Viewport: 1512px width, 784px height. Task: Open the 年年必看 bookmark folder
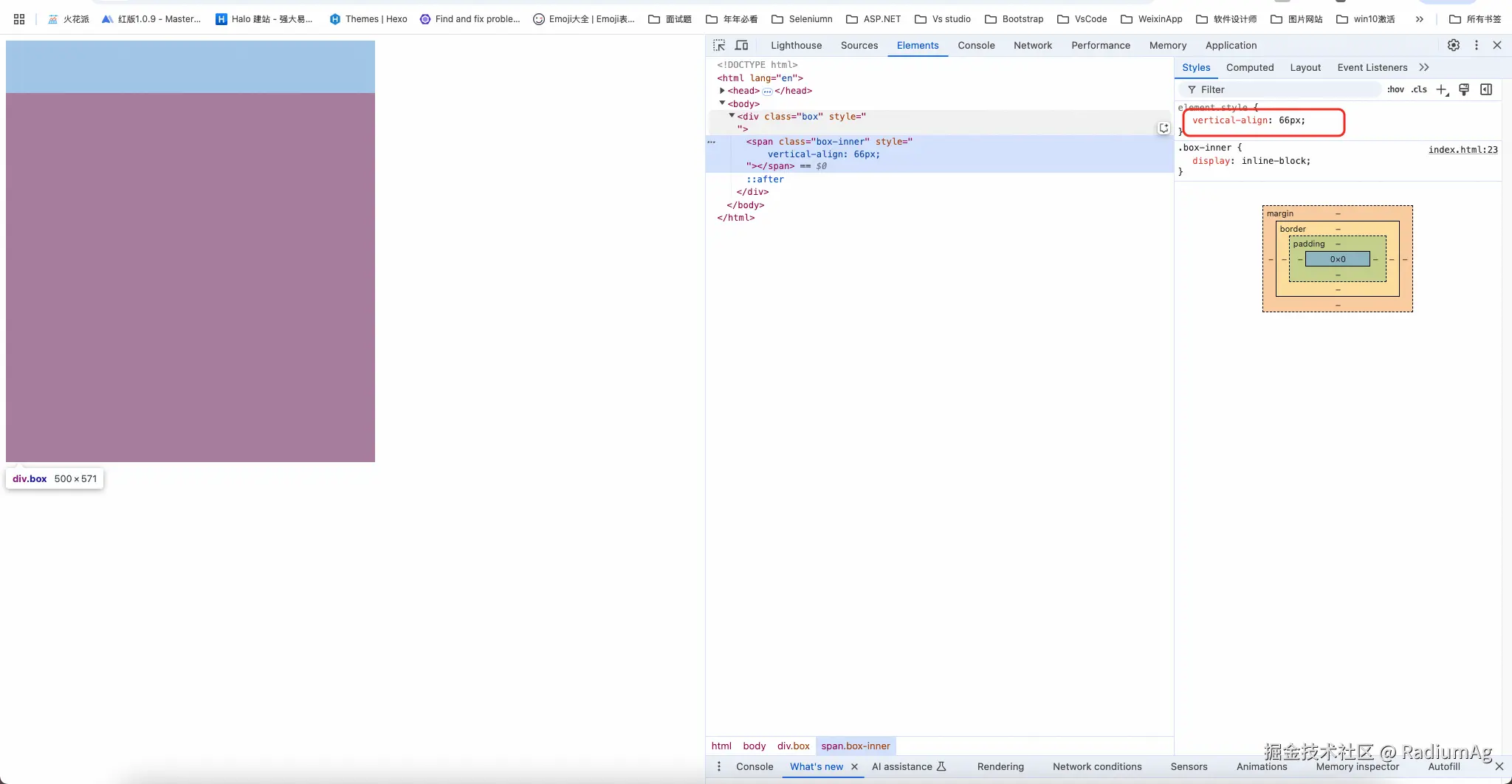[x=732, y=19]
